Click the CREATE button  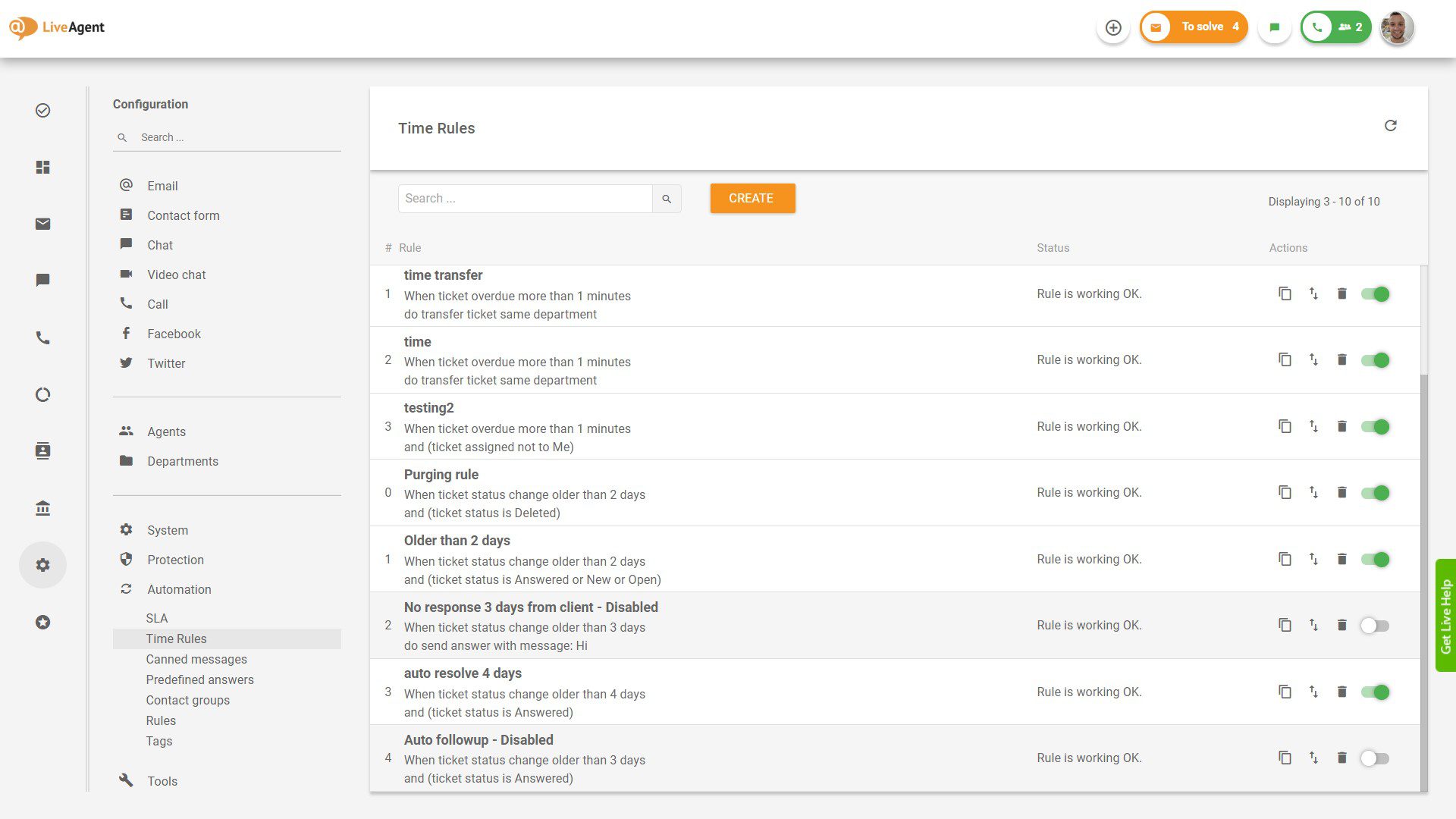[752, 198]
